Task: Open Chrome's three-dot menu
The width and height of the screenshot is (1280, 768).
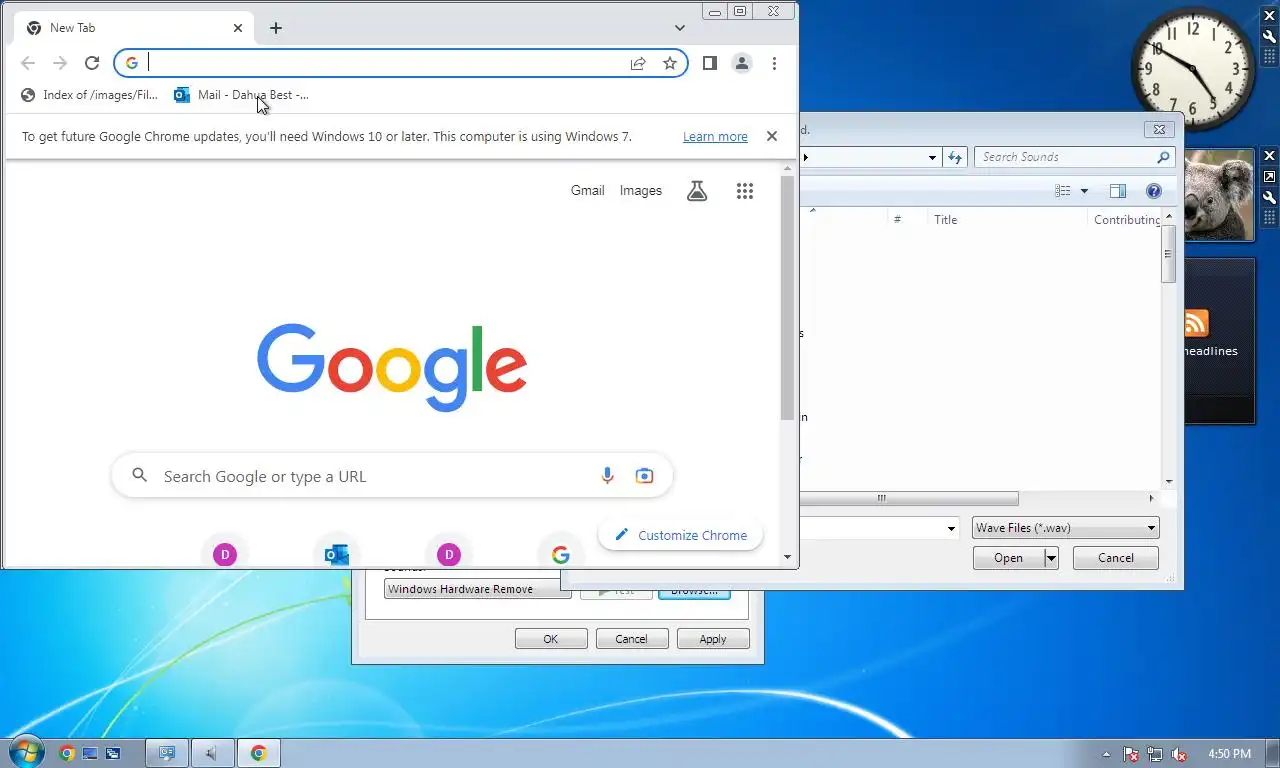Action: pos(774,63)
